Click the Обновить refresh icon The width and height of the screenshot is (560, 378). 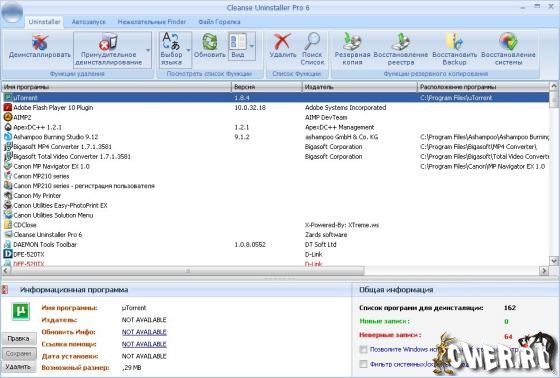[210, 42]
